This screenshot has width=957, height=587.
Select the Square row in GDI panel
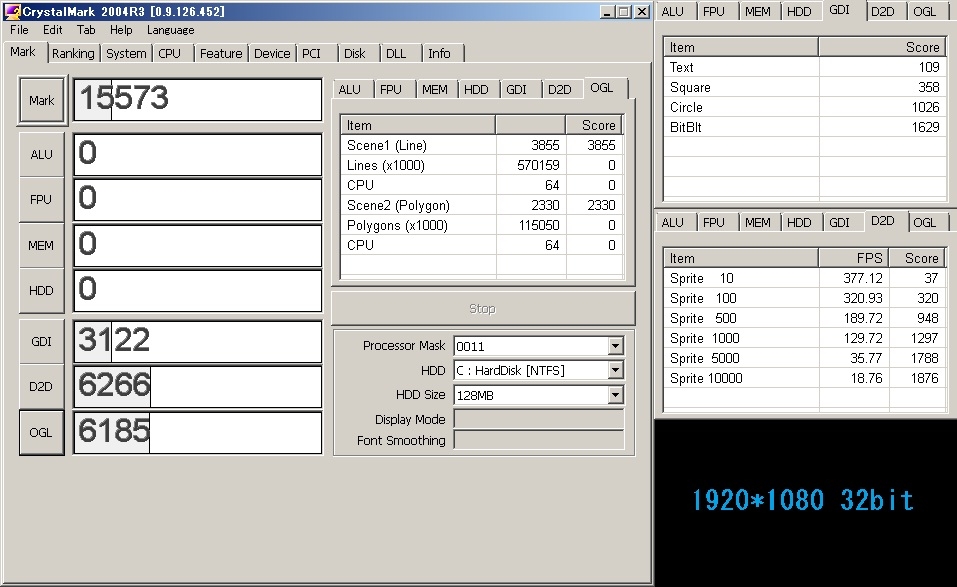tap(804, 87)
